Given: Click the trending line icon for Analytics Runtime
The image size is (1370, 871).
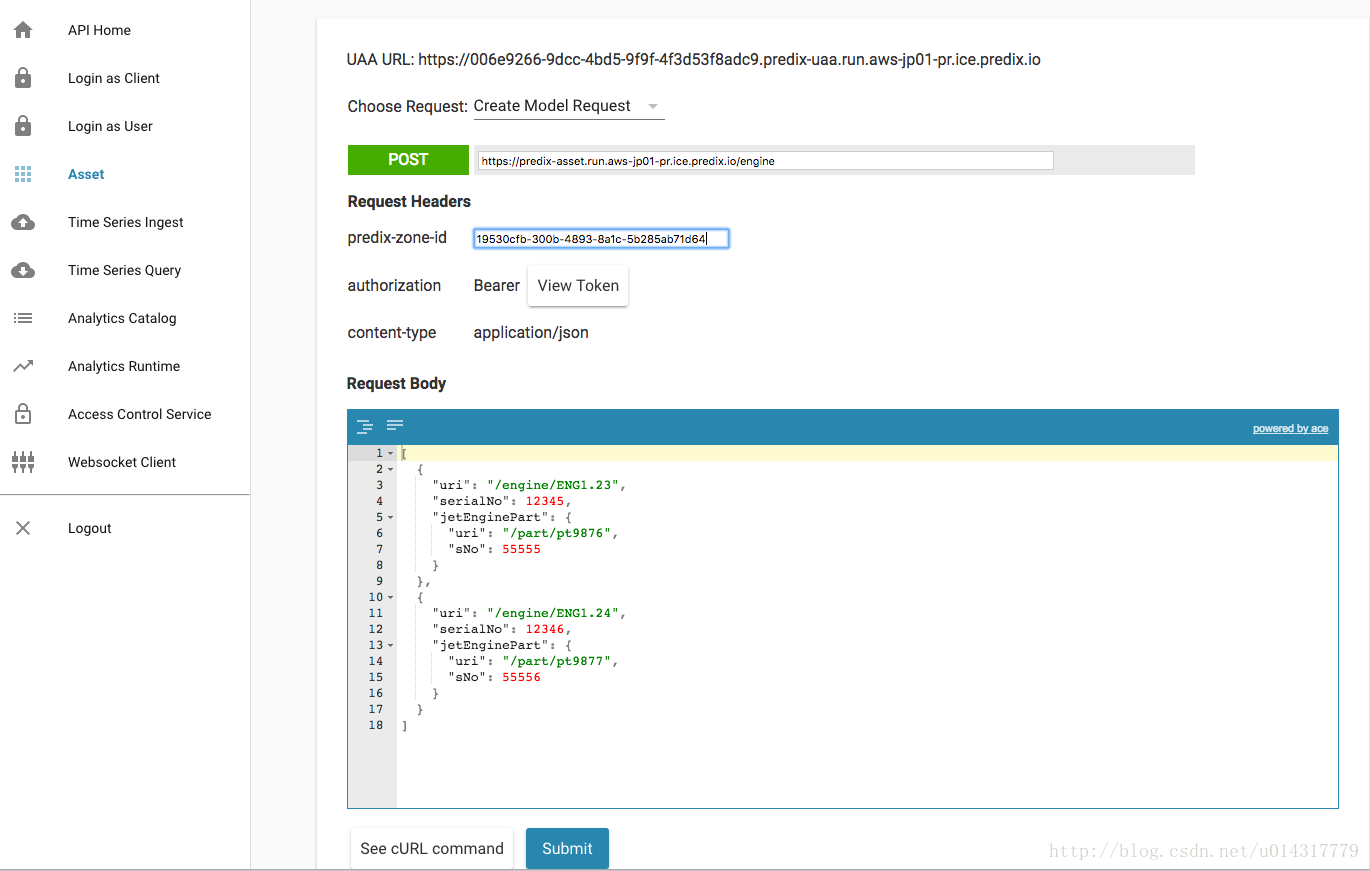Looking at the screenshot, I should pos(23,366).
